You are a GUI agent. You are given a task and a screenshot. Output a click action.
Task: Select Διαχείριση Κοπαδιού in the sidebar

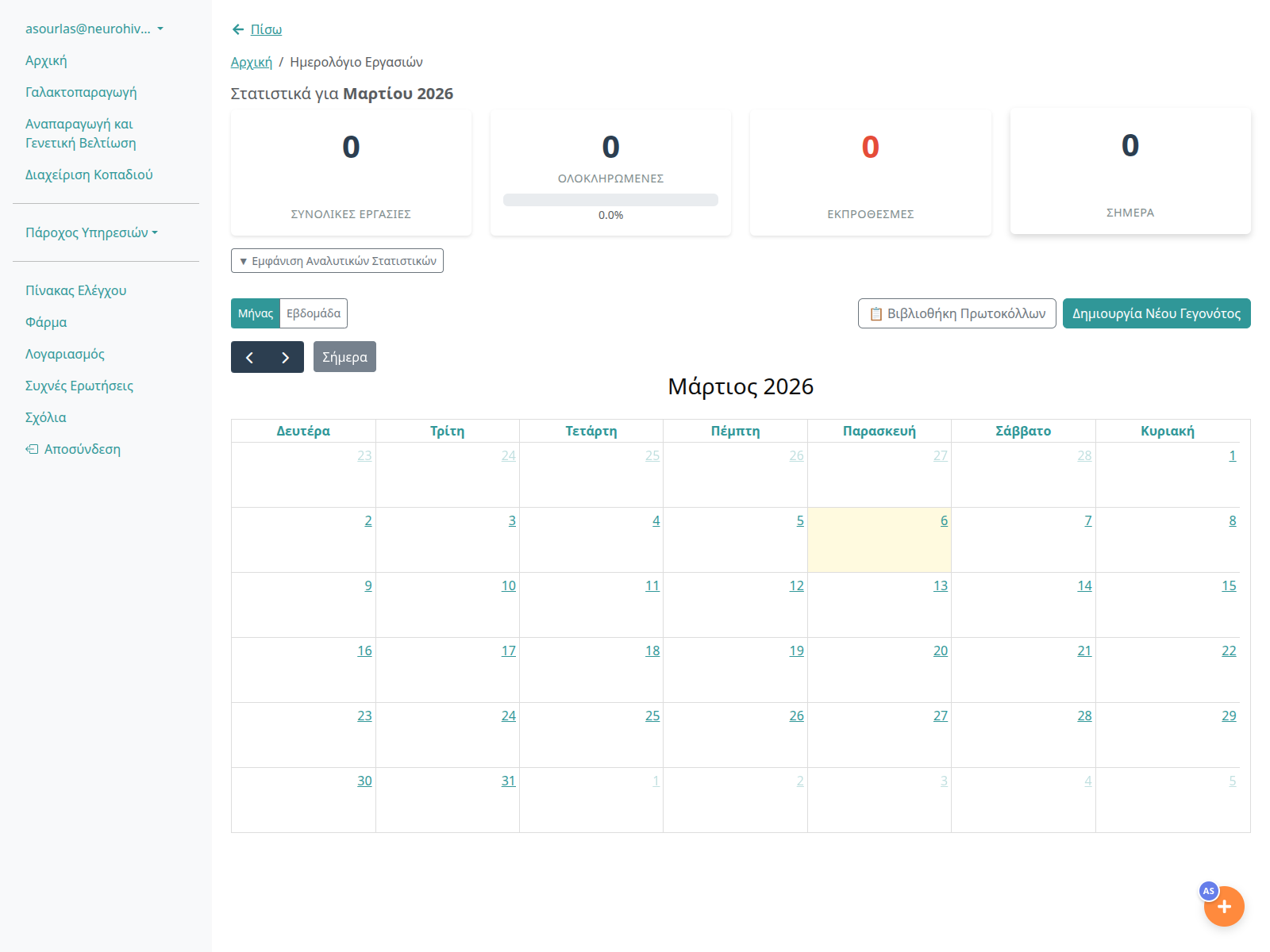pyautogui.click(x=89, y=174)
